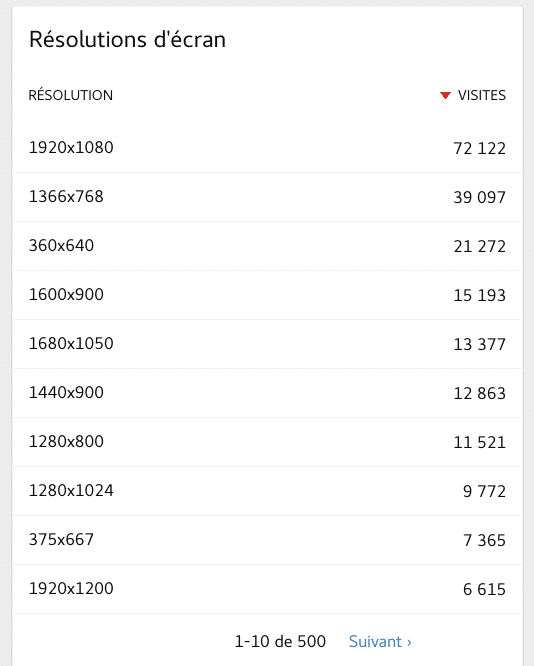Click the Résolutions d'écran widget title
Viewport: 534px width, 666px height.
tap(127, 40)
